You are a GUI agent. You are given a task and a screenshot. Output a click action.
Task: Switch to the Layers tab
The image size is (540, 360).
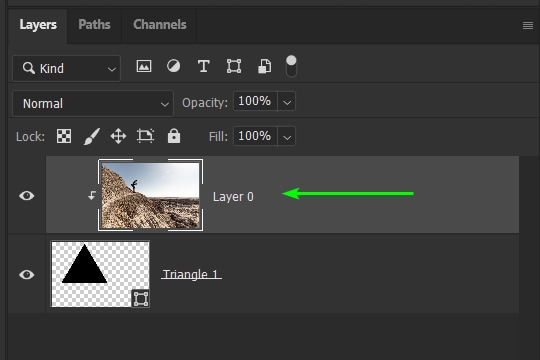tap(38, 25)
